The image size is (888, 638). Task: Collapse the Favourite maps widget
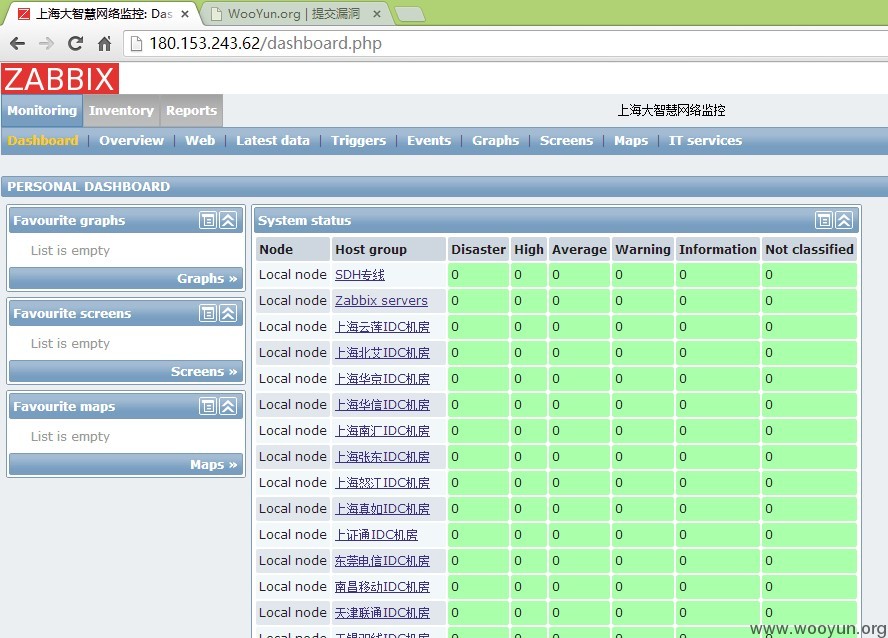click(x=228, y=406)
